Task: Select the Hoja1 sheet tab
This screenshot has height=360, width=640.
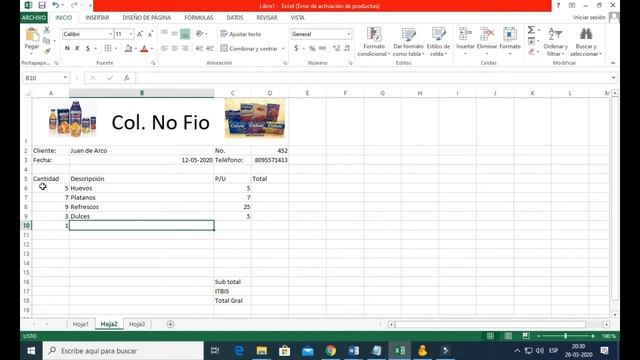Action: point(80,324)
